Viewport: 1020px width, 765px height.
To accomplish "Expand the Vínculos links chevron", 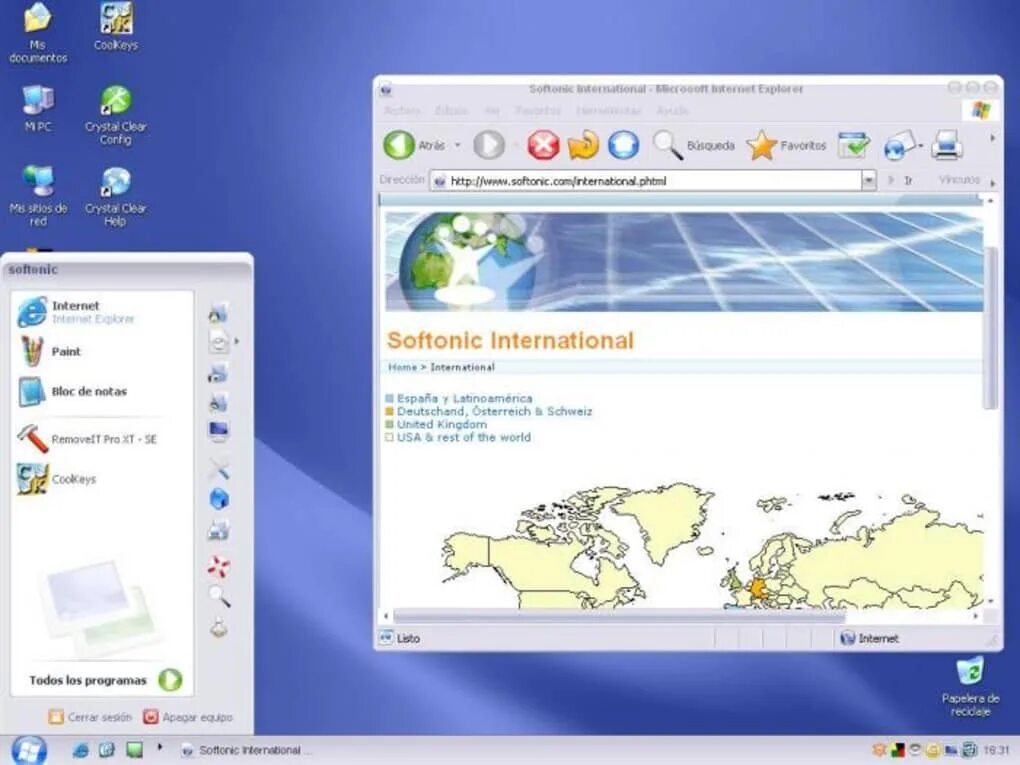I will (x=993, y=183).
